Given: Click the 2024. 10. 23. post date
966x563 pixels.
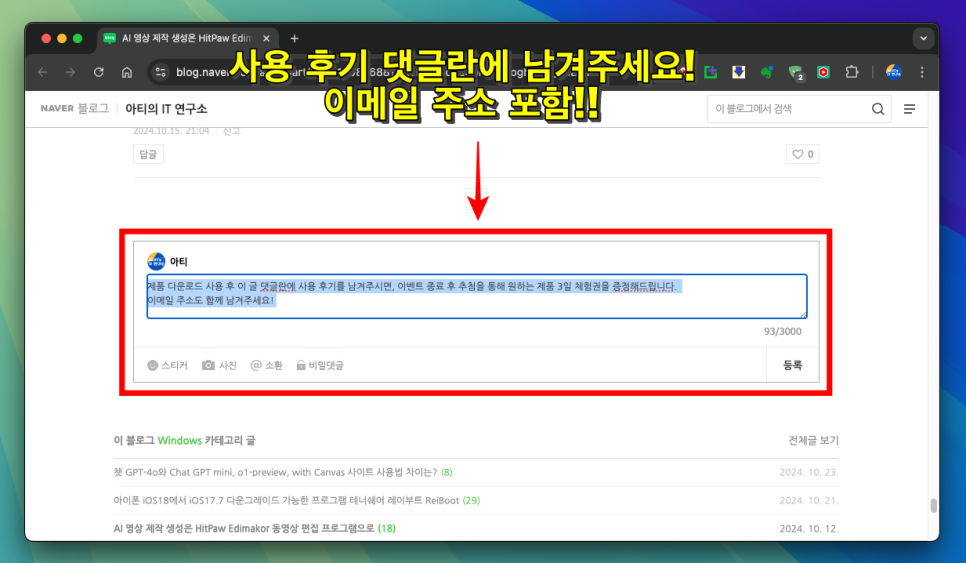Looking at the screenshot, I should pos(809,472).
